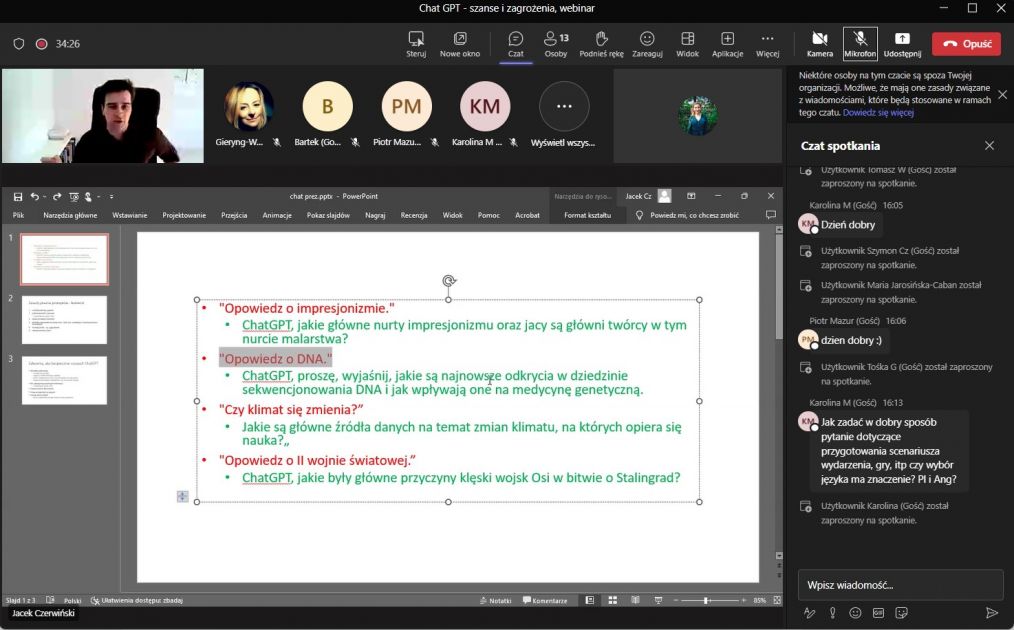This screenshot has width=1014, height=630.
Task: Click the rotate handle above the textbox
Action: [449, 280]
